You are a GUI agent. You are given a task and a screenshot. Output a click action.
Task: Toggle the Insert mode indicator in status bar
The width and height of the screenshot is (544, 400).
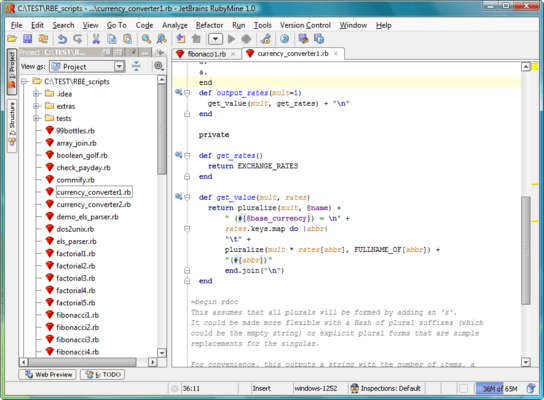[x=262, y=389]
